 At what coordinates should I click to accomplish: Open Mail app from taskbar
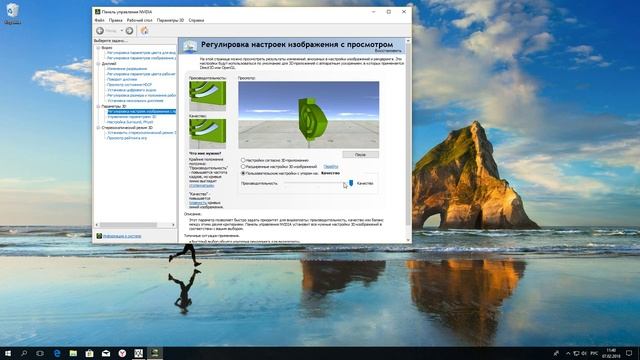[x=106, y=353]
